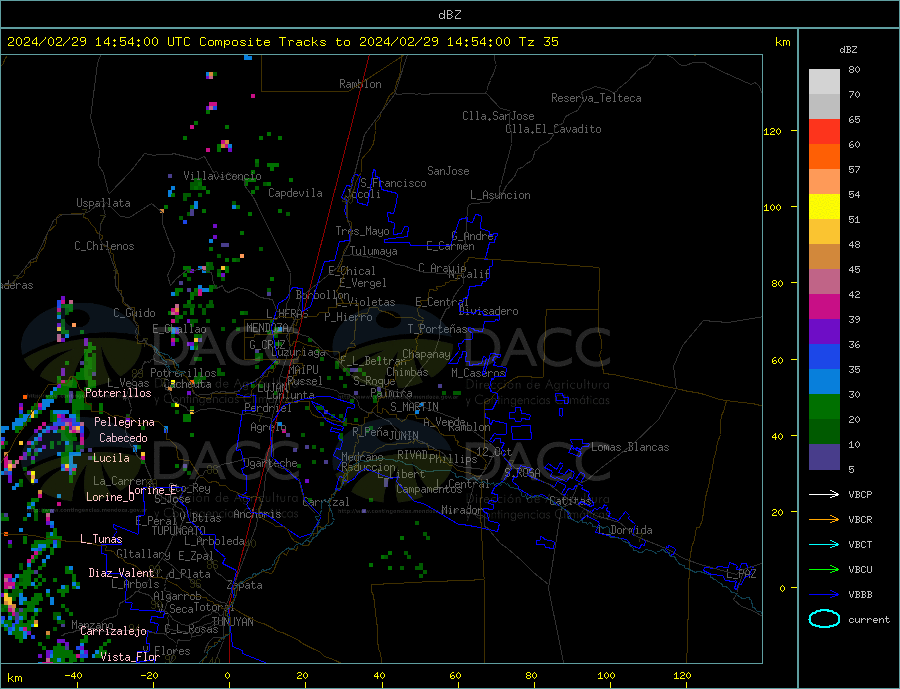Click the 'Ugarteche' map label
This screenshot has width=900, height=689.
[271, 463]
